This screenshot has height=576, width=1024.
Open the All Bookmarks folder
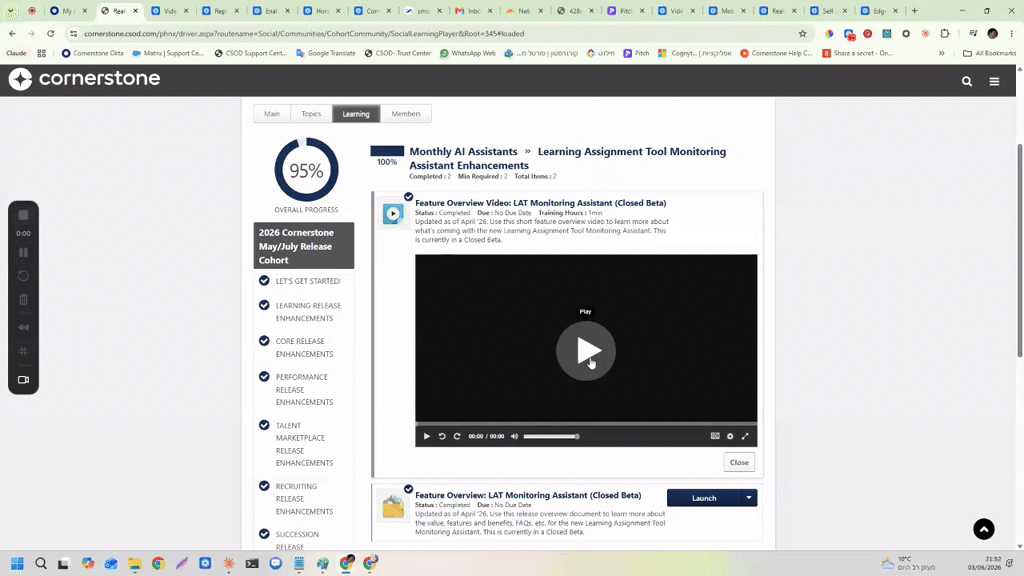point(989,53)
